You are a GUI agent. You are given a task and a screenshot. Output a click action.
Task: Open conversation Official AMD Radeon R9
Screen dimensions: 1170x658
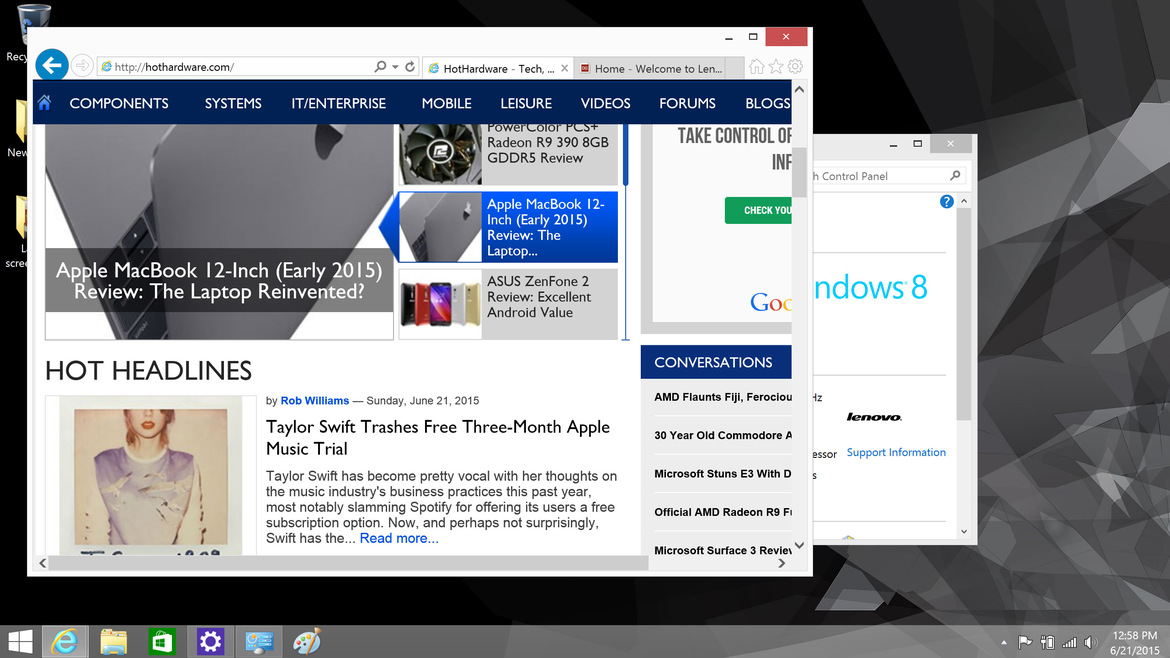pos(722,512)
